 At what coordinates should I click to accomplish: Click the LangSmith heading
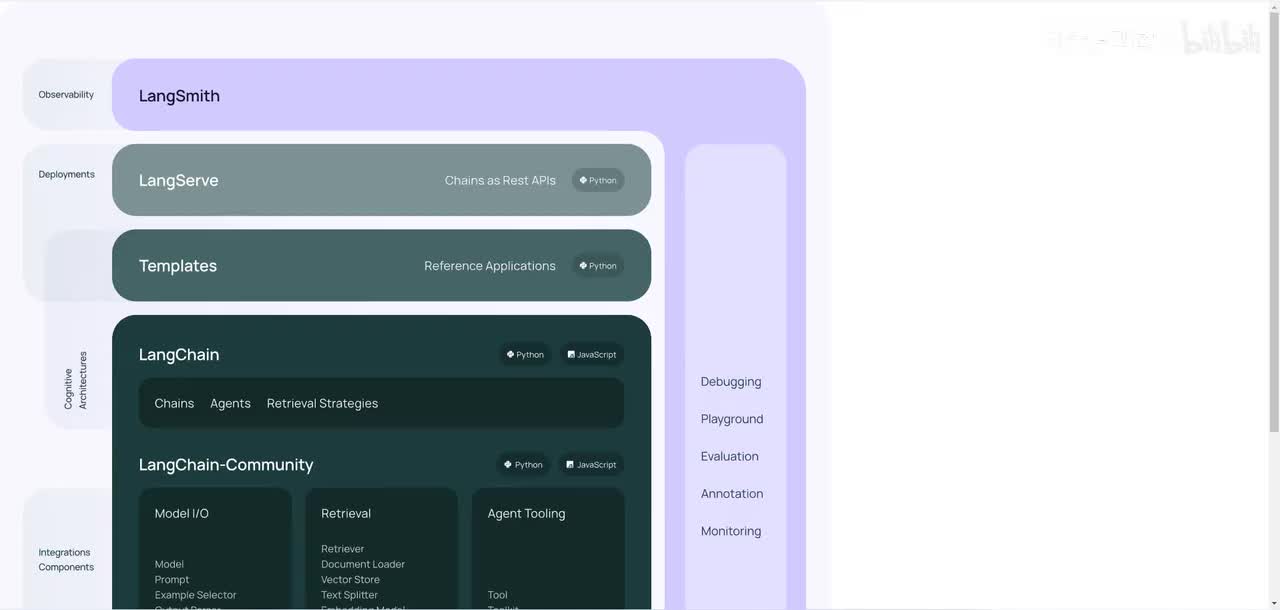pos(179,96)
